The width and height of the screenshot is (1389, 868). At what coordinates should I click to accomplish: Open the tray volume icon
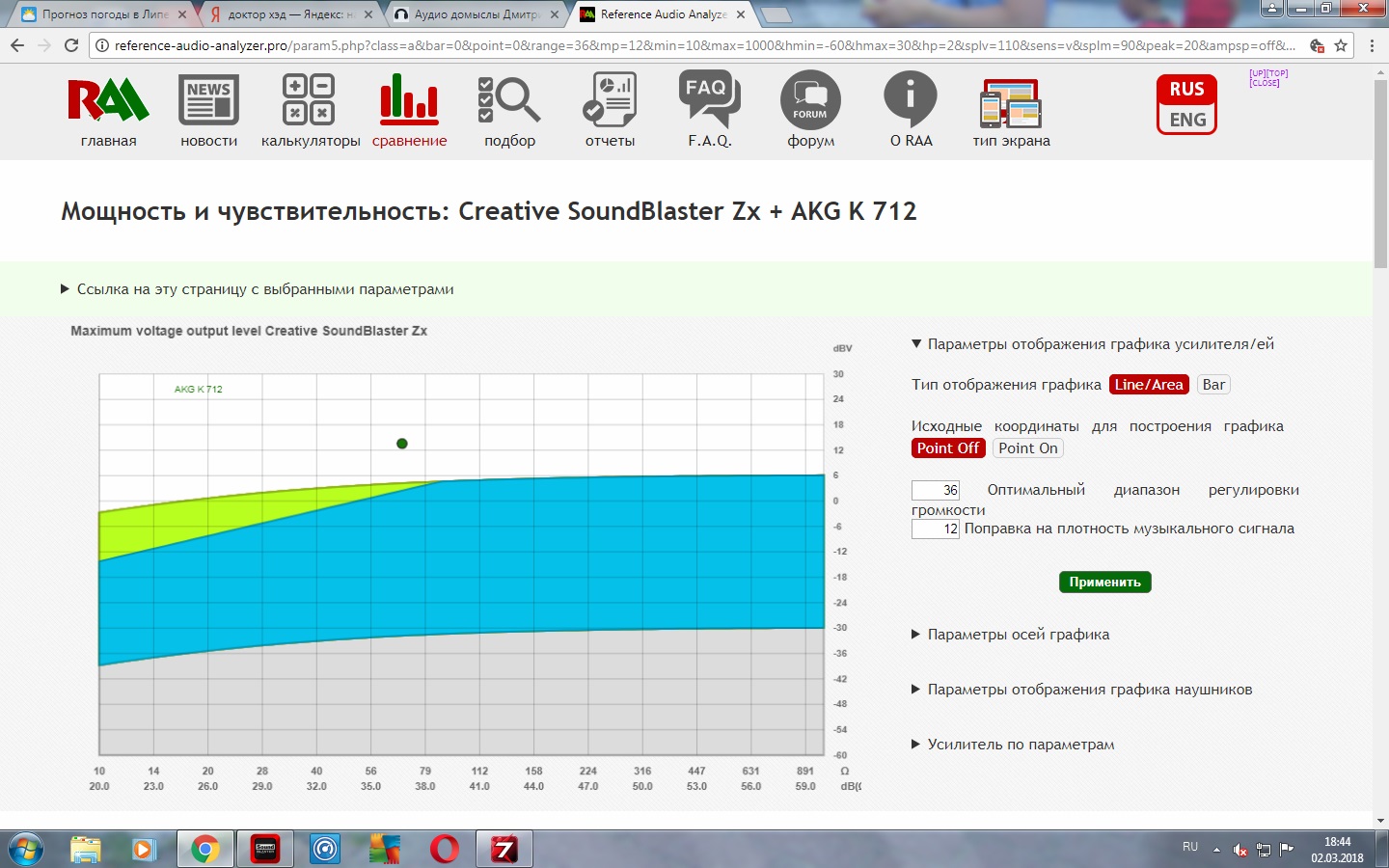coord(1240,850)
